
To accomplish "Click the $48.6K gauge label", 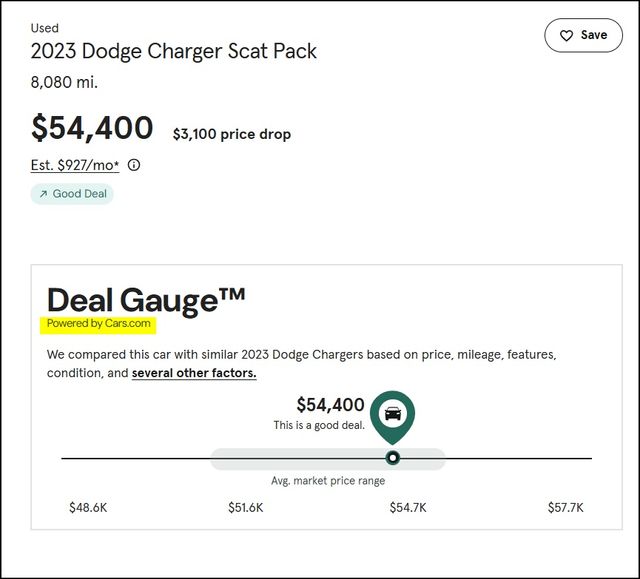I will 88,508.
